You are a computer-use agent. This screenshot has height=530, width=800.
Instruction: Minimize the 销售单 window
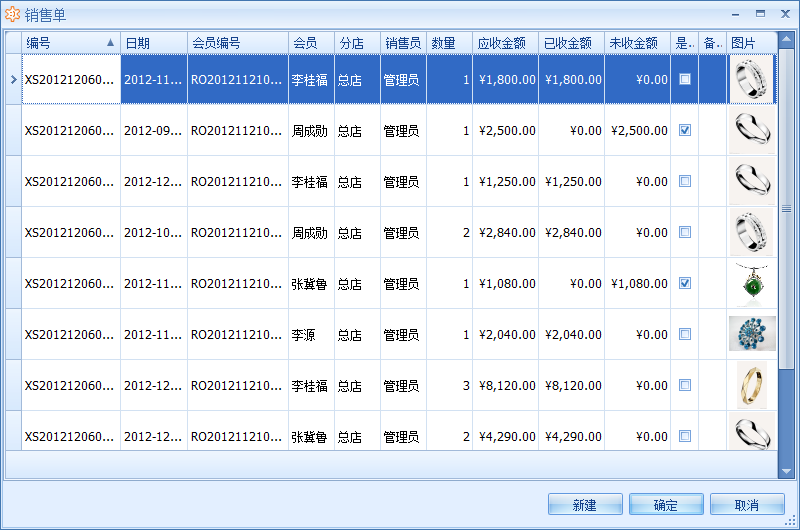735,14
